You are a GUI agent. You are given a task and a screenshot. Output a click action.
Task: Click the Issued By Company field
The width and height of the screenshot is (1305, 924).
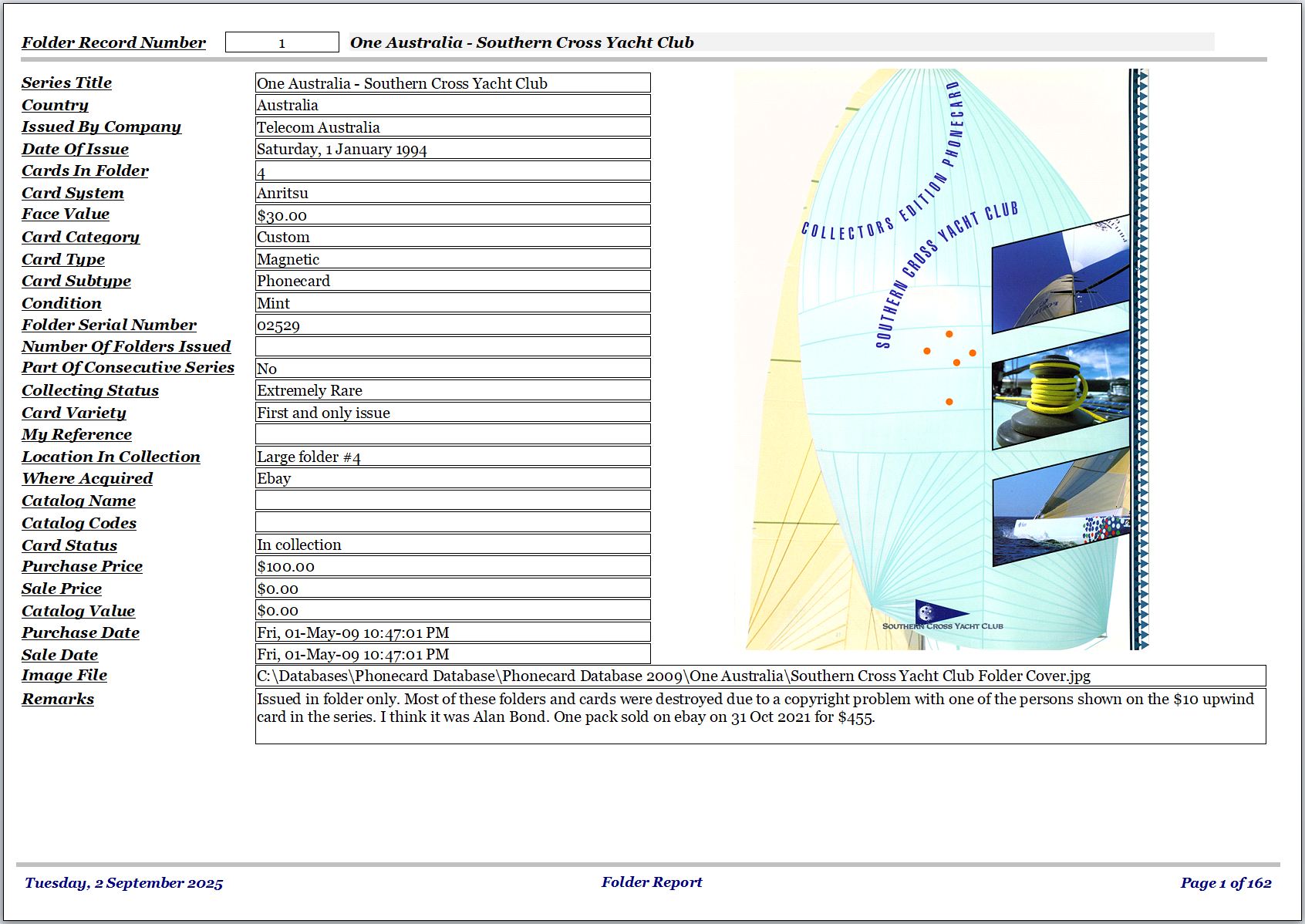(x=453, y=127)
